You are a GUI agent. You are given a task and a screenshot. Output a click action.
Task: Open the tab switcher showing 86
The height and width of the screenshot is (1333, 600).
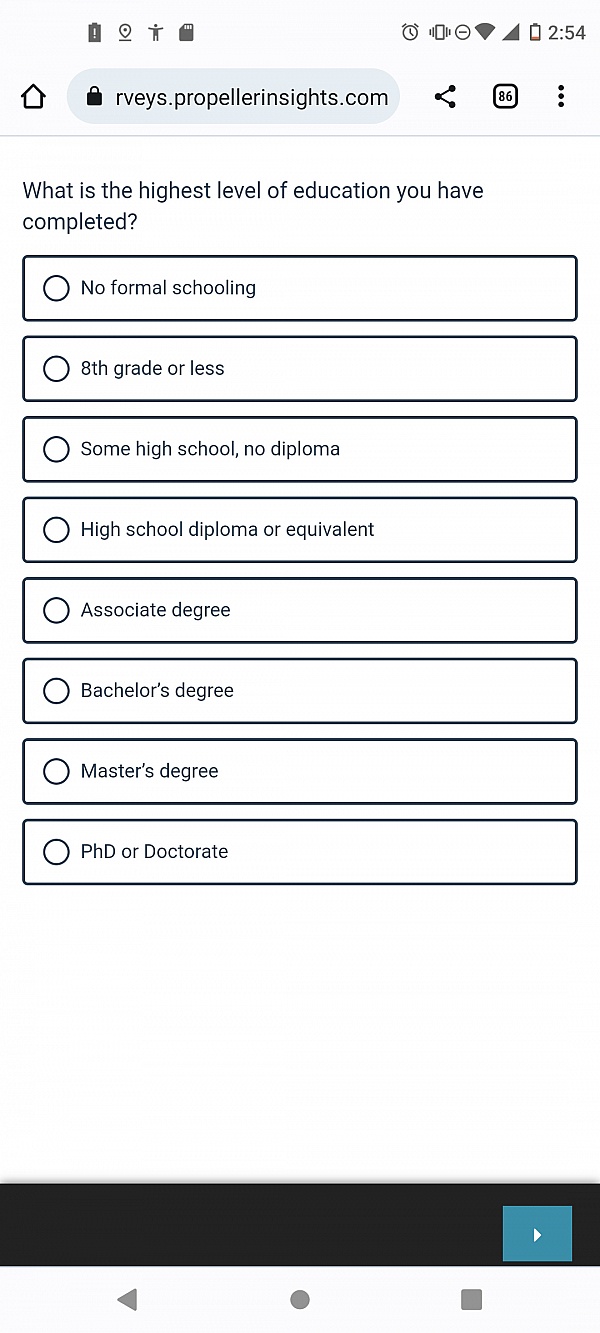click(505, 97)
